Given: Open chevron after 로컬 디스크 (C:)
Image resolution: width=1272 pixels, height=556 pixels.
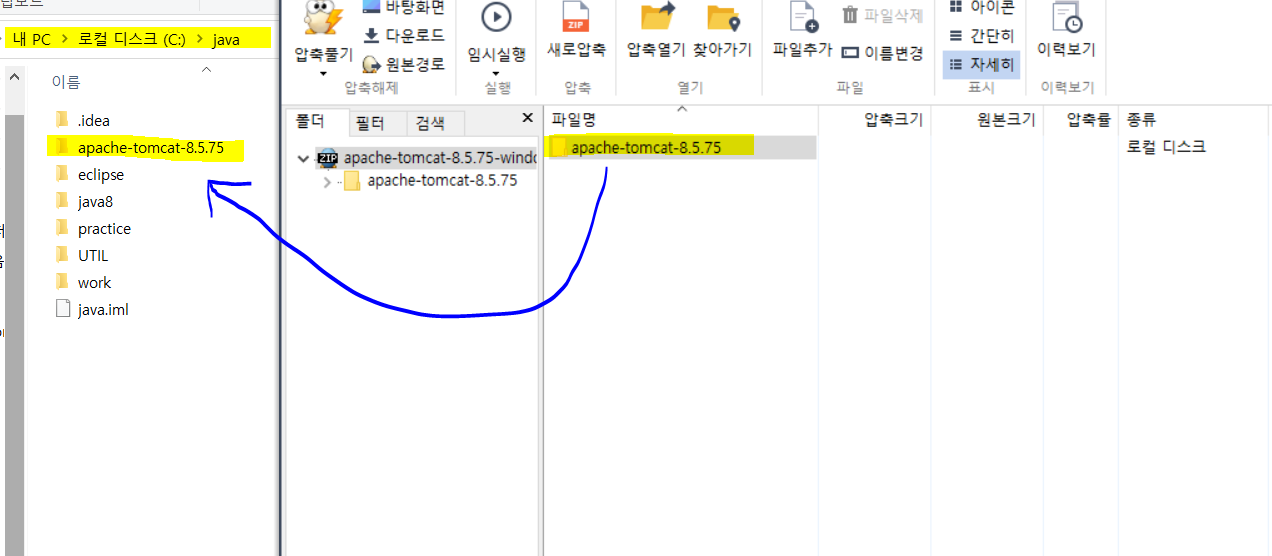Looking at the screenshot, I should click(198, 40).
